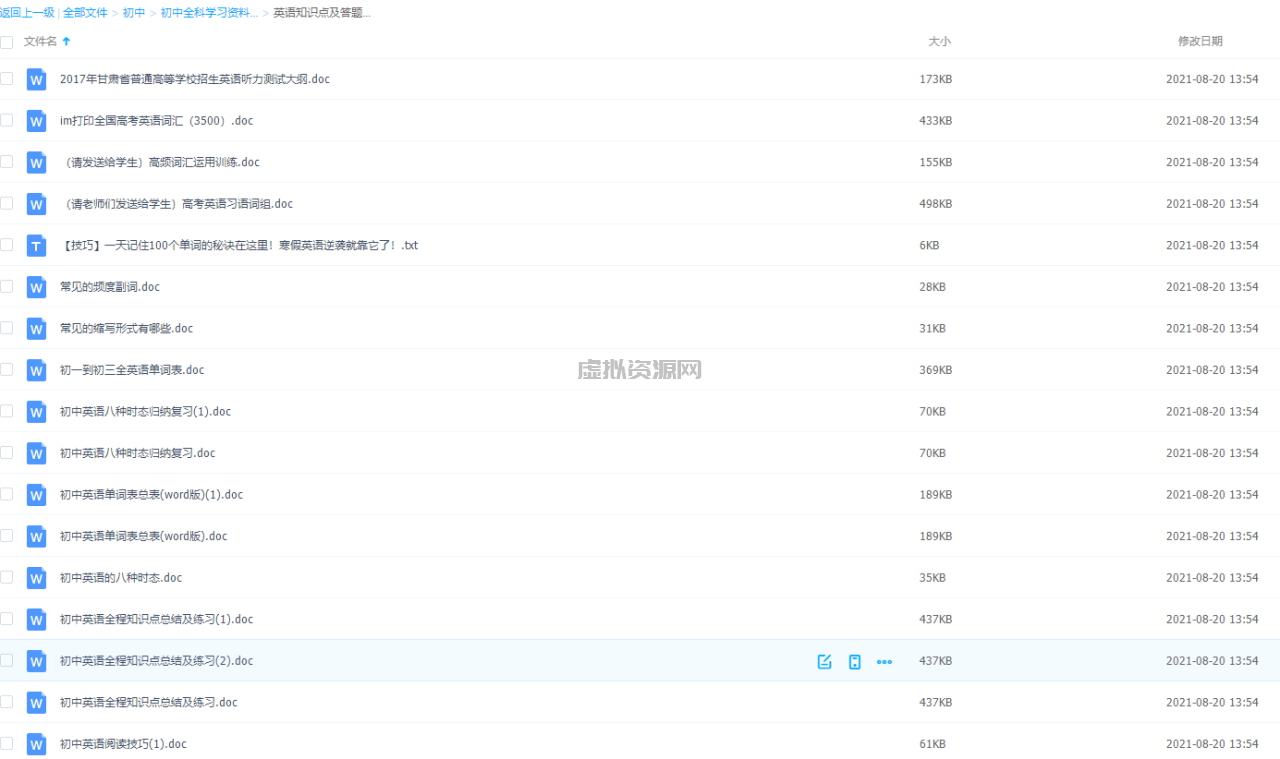The width and height of the screenshot is (1280, 759).
Task: Click the sort arrow next to 文件名
Action: (66, 41)
